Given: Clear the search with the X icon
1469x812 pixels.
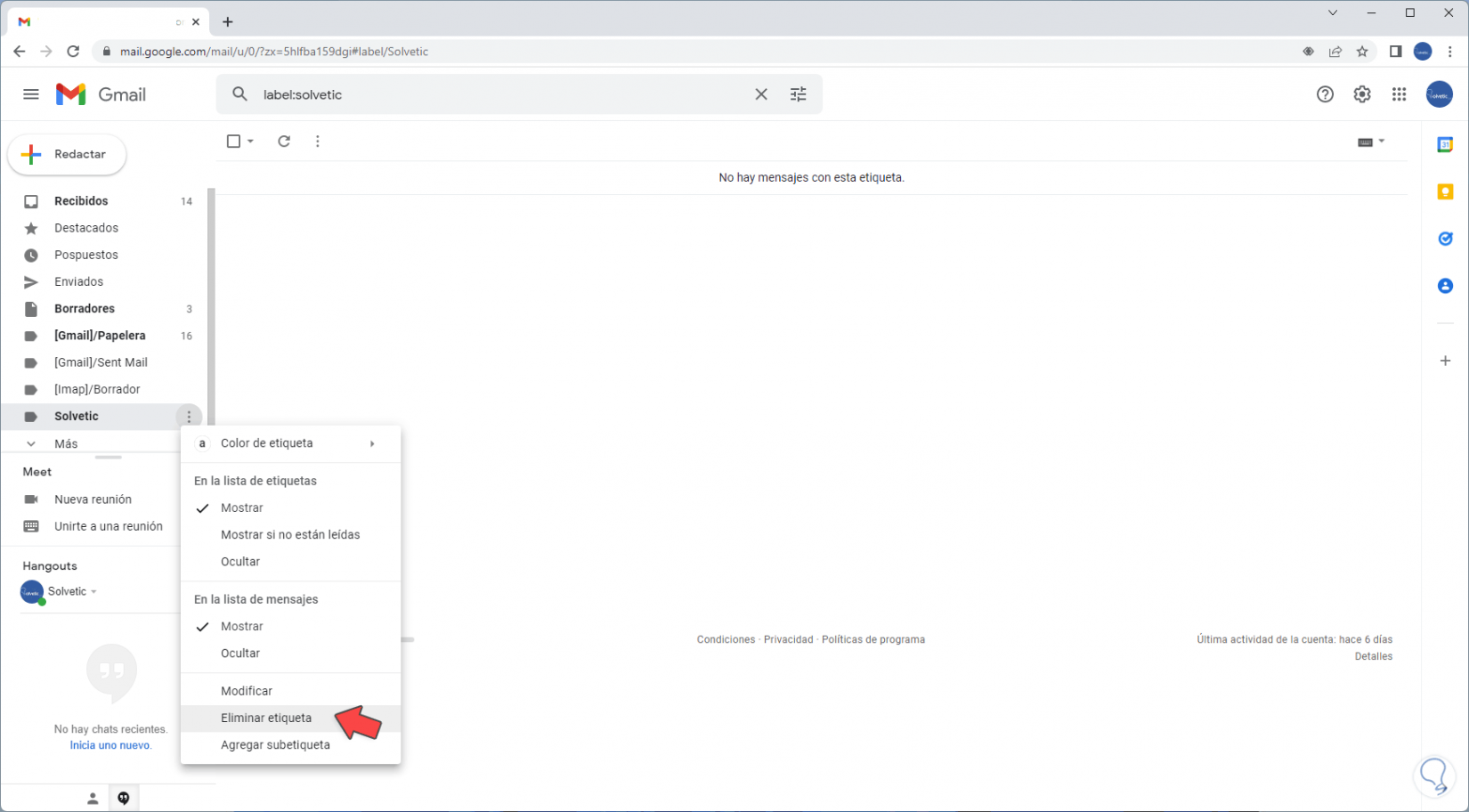Looking at the screenshot, I should 761,94.
